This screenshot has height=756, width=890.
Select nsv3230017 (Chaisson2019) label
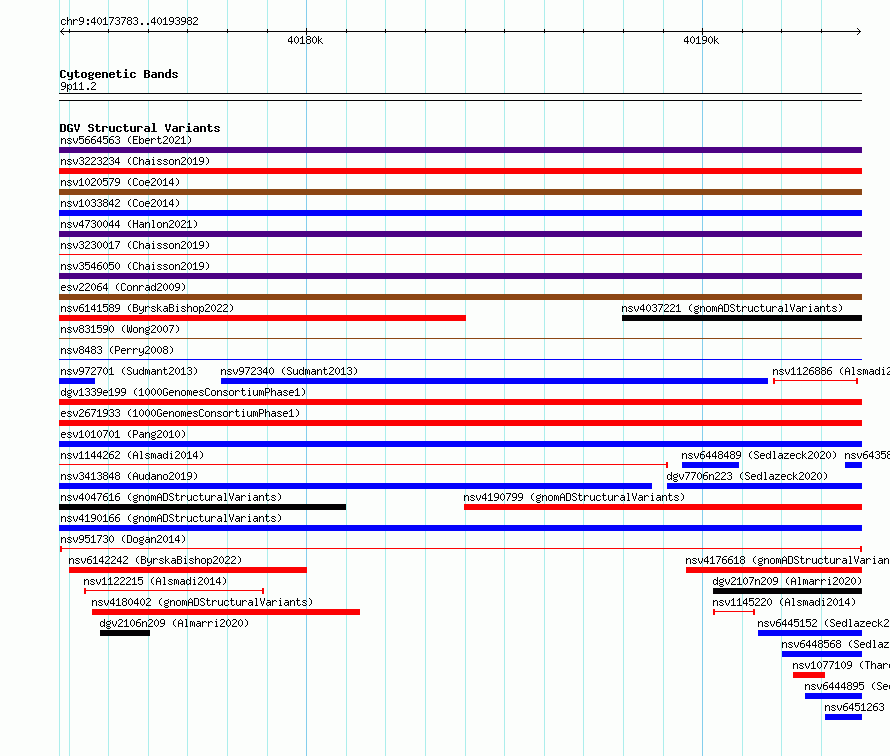click(x=135, y=245)
